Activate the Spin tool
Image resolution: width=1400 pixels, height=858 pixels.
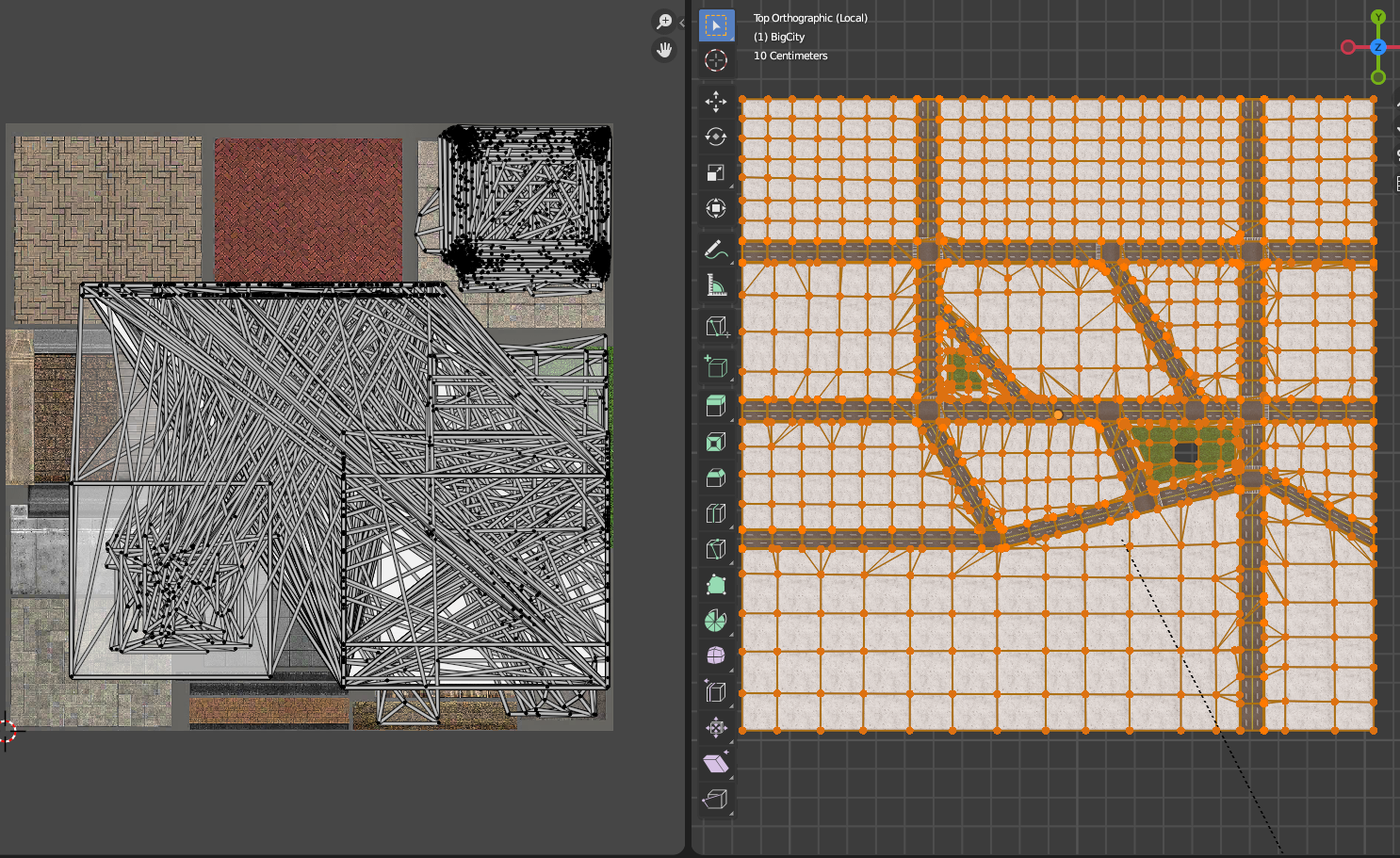716,621
